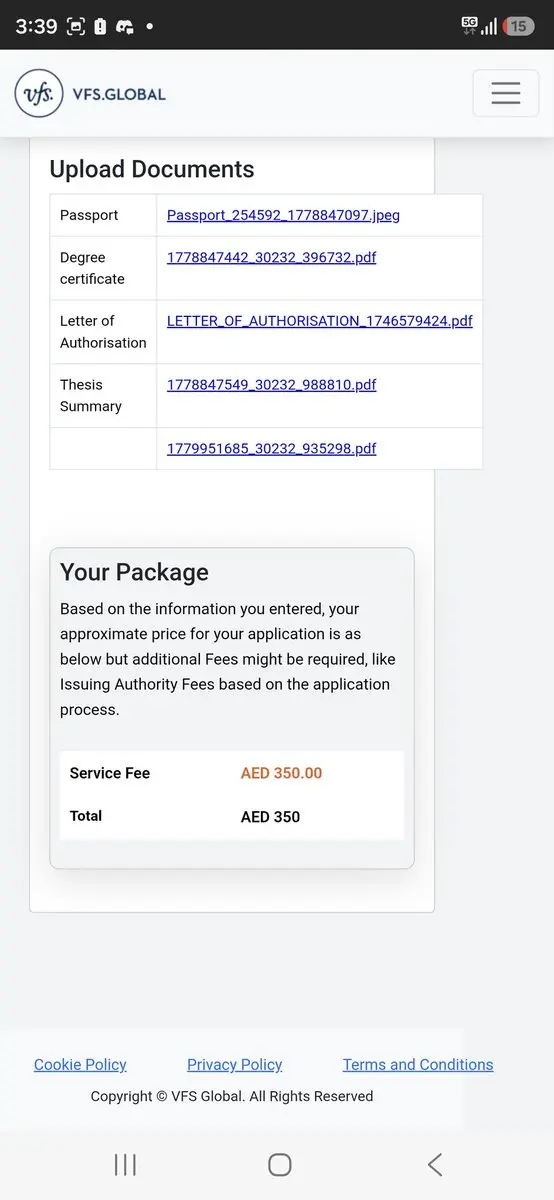
Task: Open Terms and Conditions link
Action: pos(418,1065)
